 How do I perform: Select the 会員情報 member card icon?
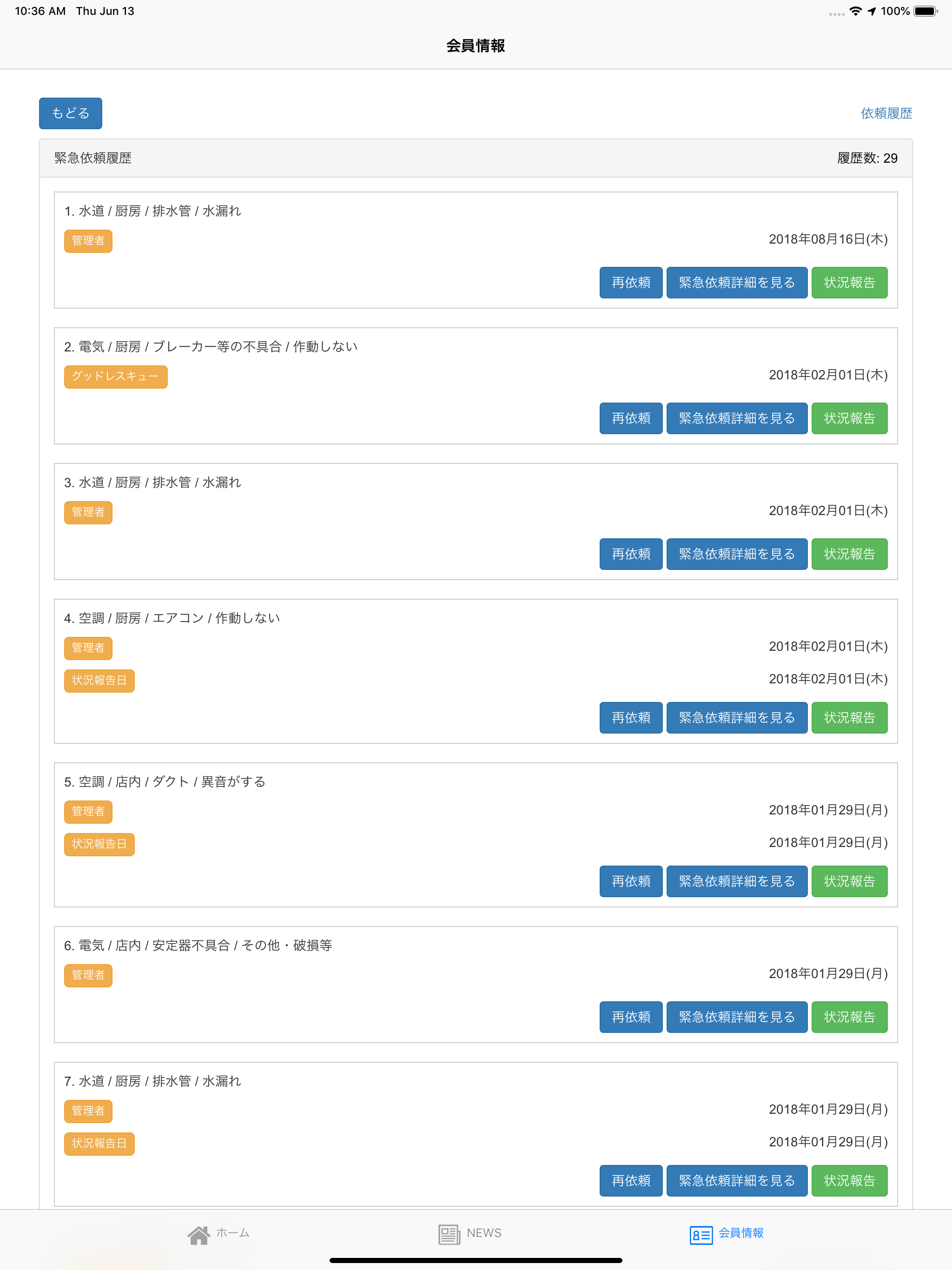(701, 1234)
